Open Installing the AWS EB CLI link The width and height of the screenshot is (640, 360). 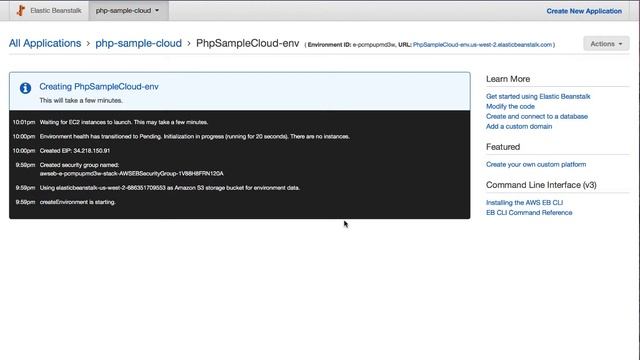[x=524, y=202]
